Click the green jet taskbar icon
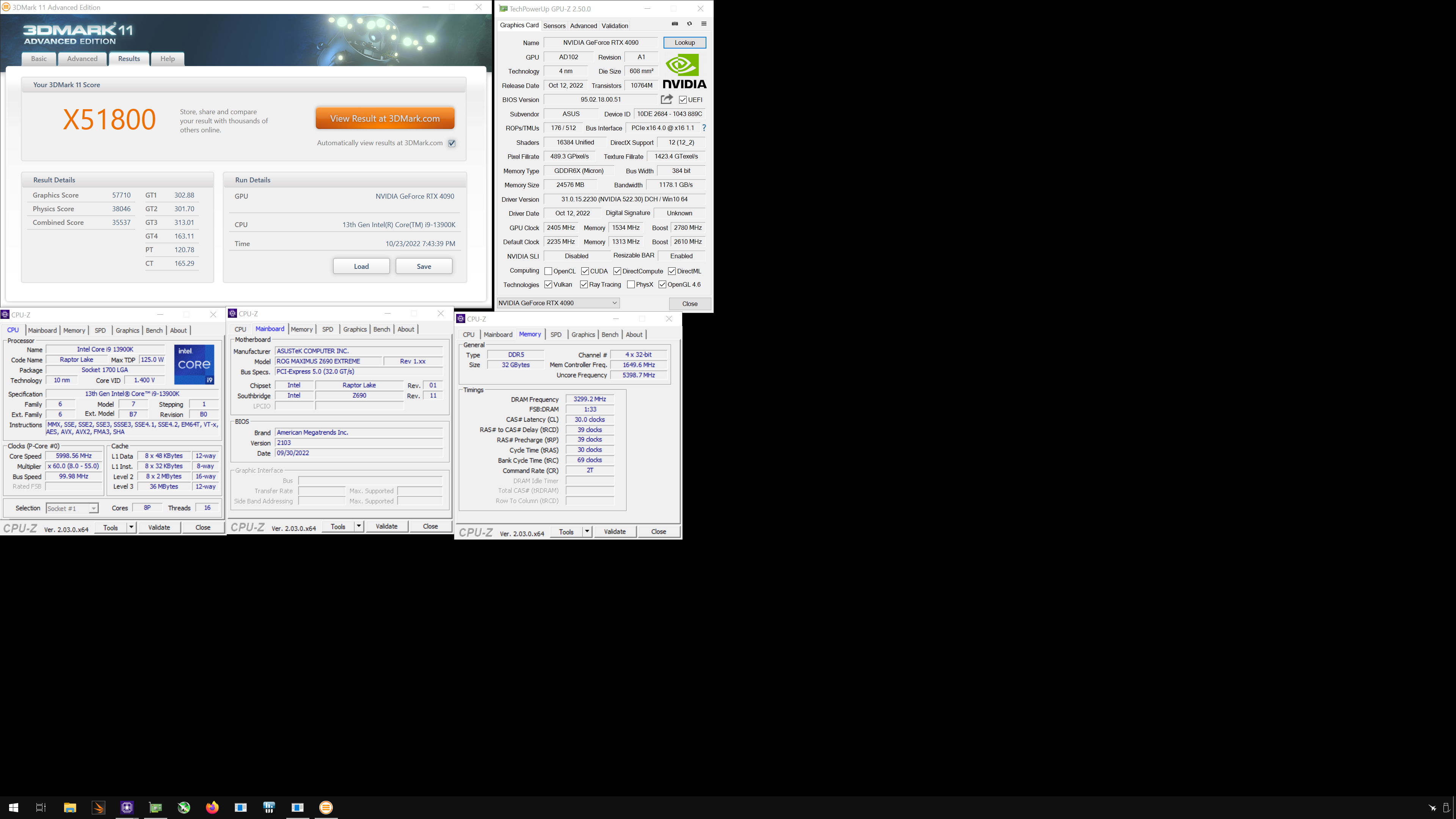The image size is (1456, 819). coord(184,808)
